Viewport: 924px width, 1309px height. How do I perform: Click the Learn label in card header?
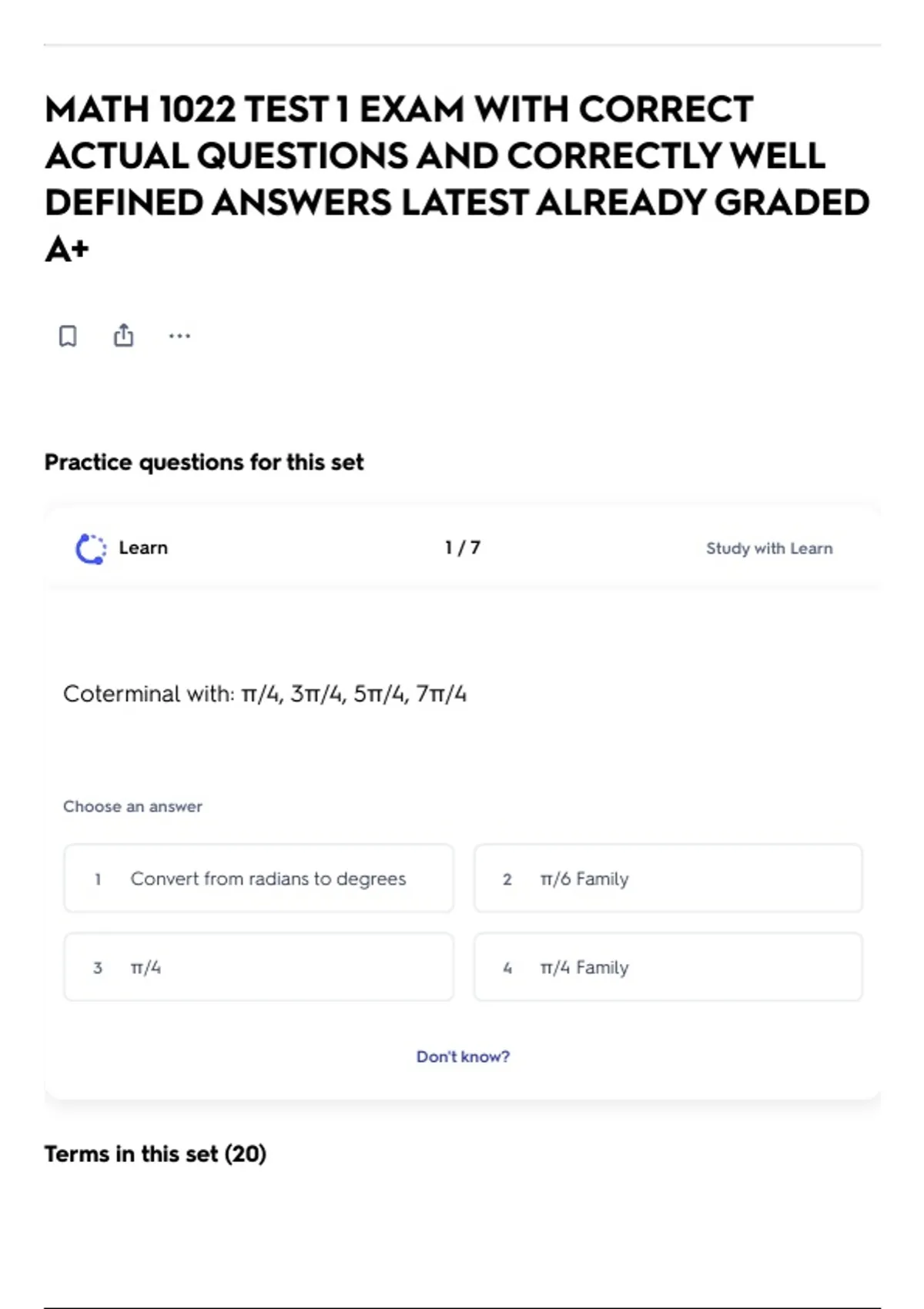(x=143, y=547)
